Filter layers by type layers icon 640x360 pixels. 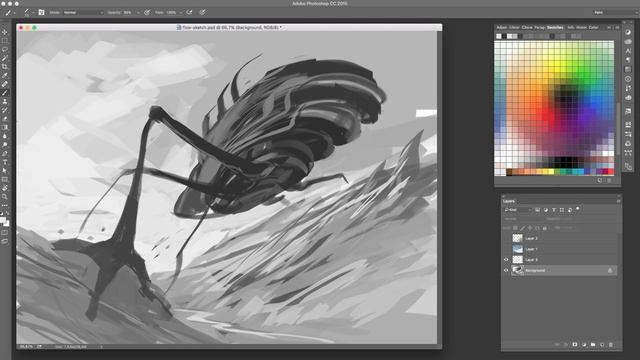554,210
